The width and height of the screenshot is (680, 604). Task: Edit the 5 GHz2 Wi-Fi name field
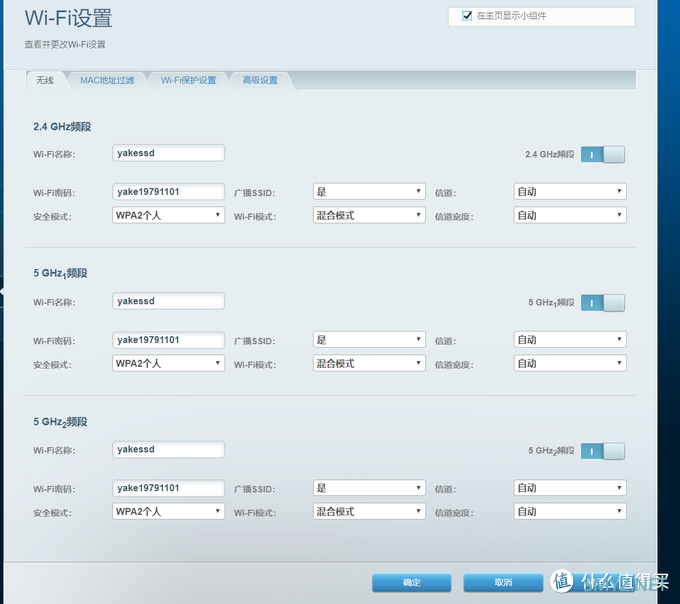point(169,449)
